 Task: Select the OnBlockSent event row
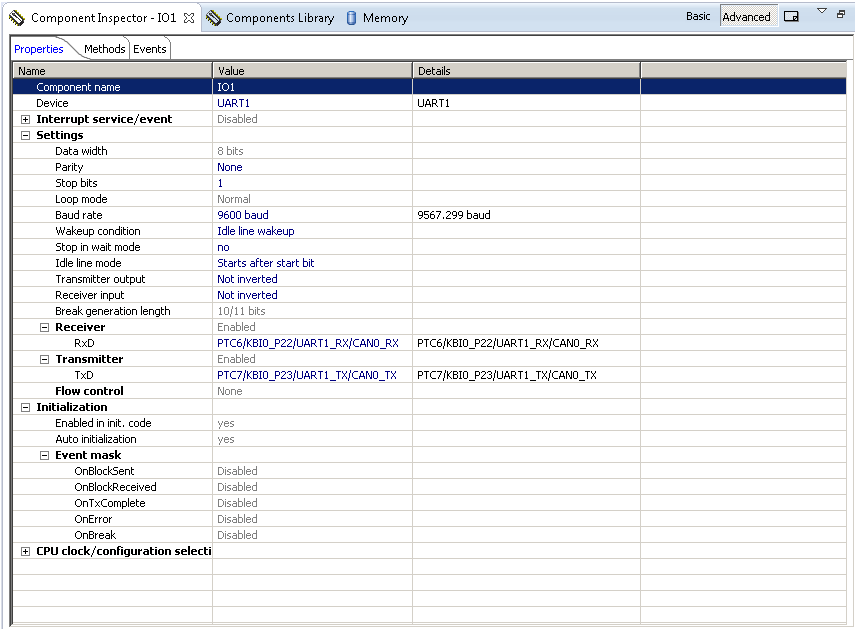click(x=429, y=471)
